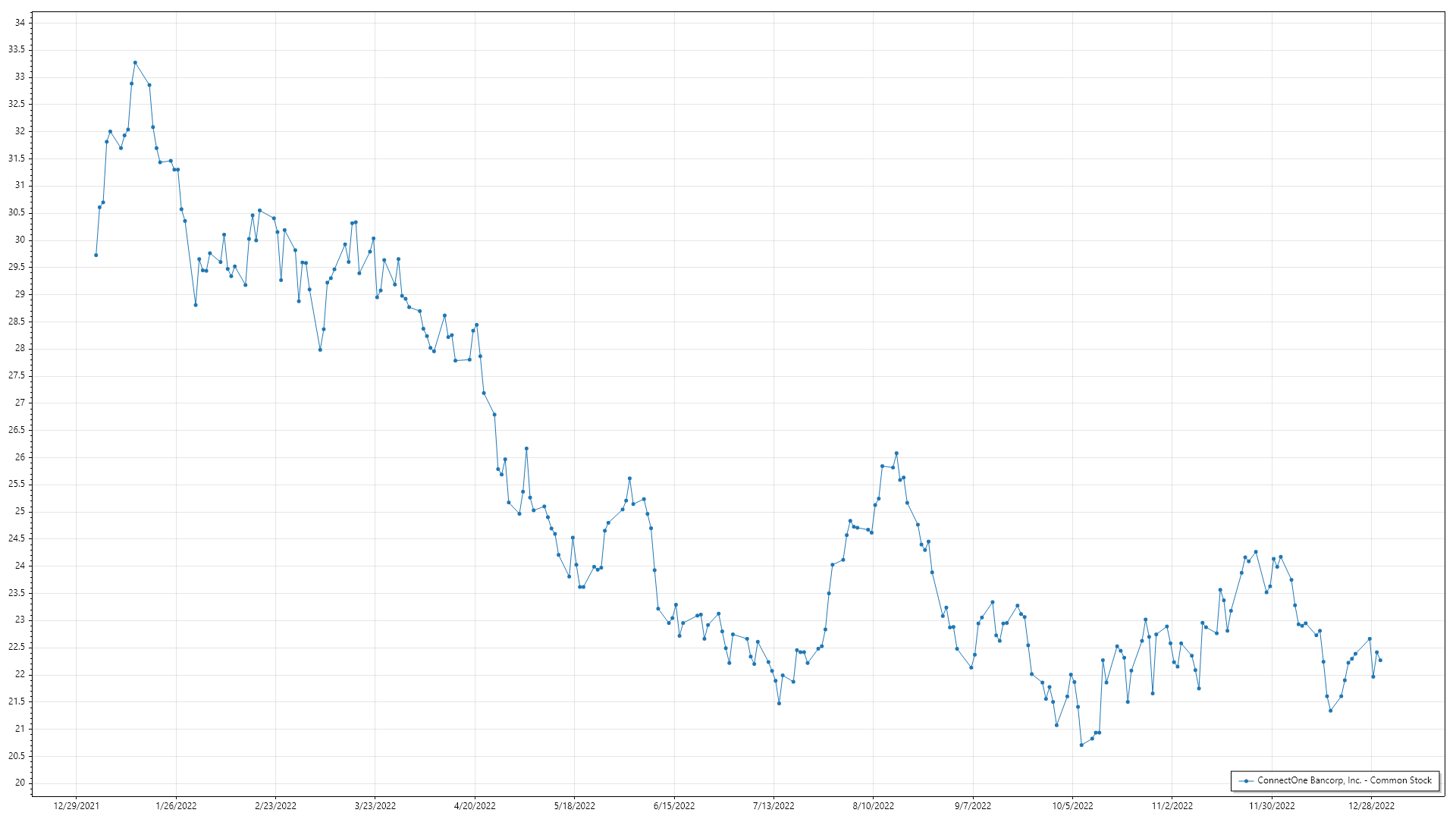
Task: Click the legend line marker icon
Action: (1246, 781)
